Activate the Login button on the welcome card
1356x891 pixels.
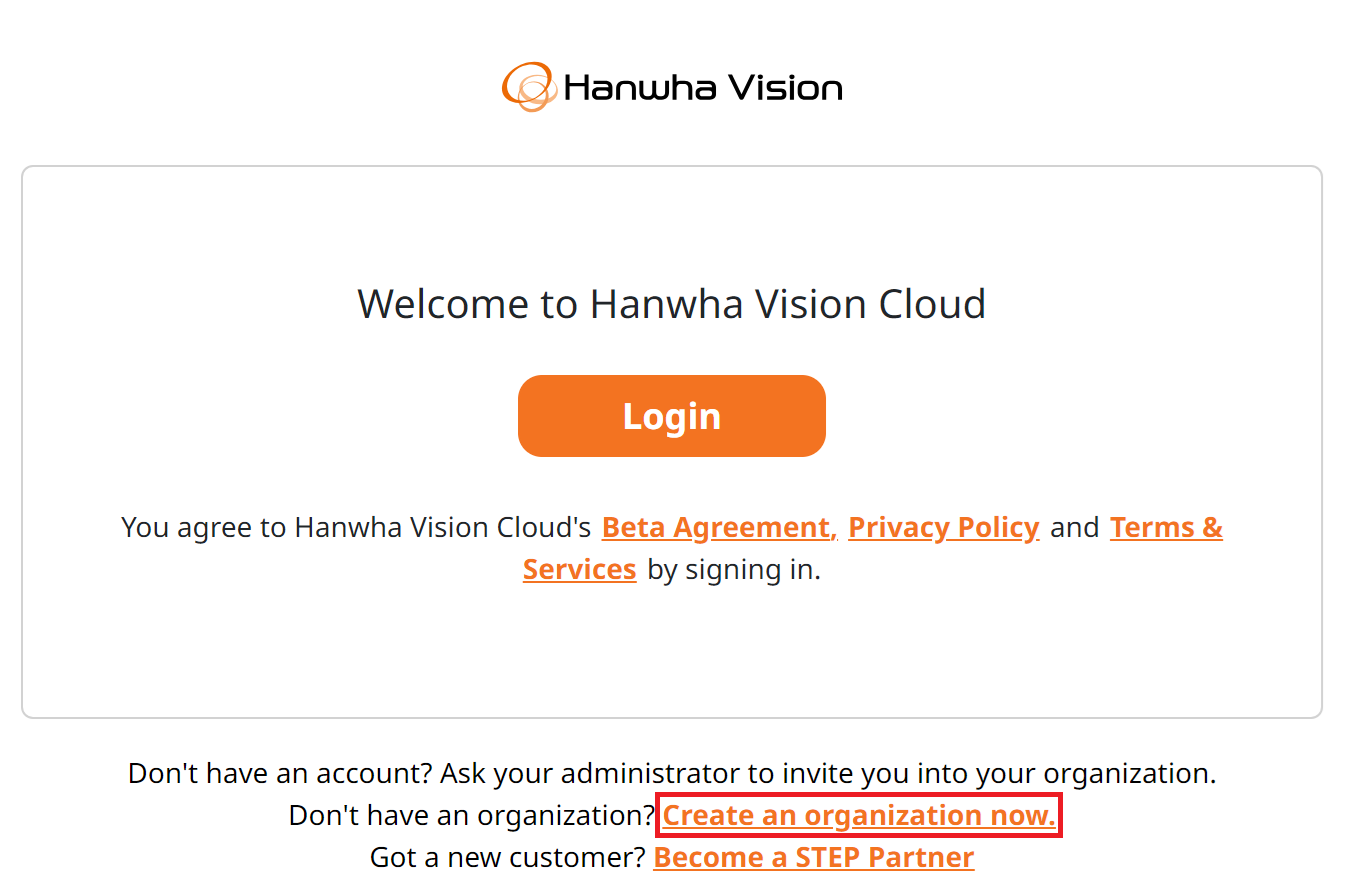pyautogui.click(x=671, y=415)
